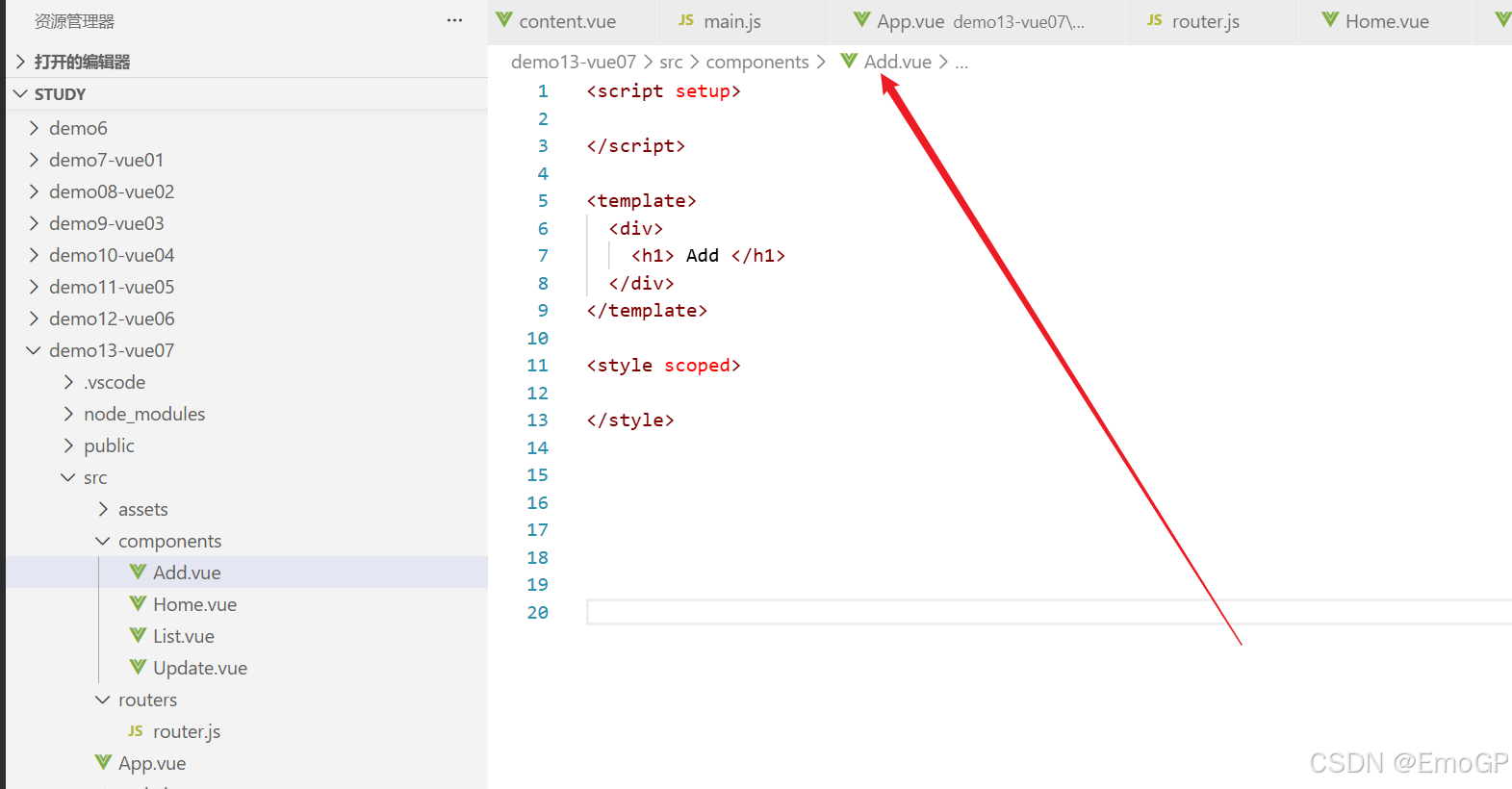Click components in the breadcrumb path
This screenshot has width=1512, height=789.
pos(757,62)
